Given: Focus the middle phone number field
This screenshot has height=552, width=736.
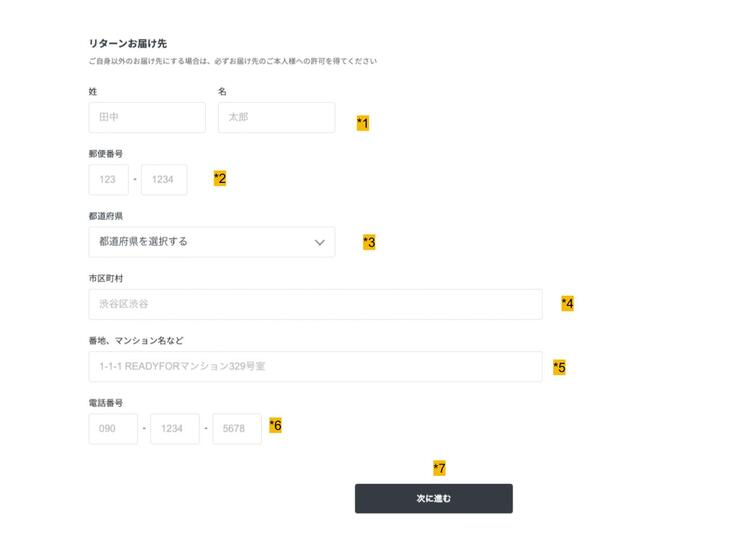Looking at the screenshot, I should tap(175, 429).
